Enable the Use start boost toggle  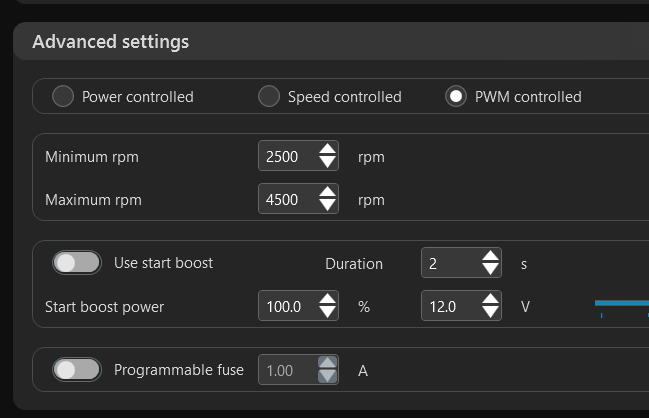pos(77,263)
